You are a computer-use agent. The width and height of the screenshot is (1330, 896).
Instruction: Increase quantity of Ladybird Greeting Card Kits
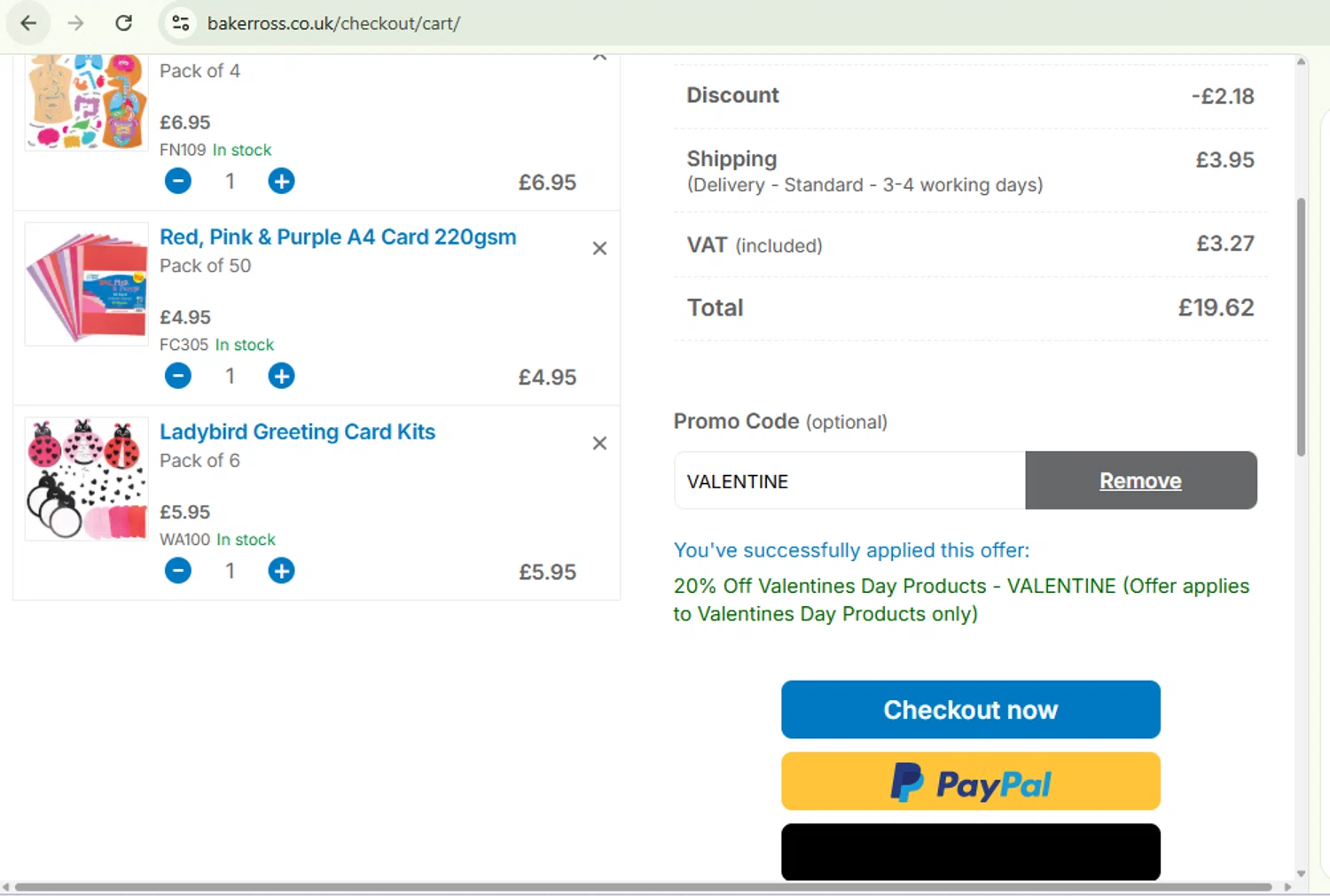coord(281,571)
